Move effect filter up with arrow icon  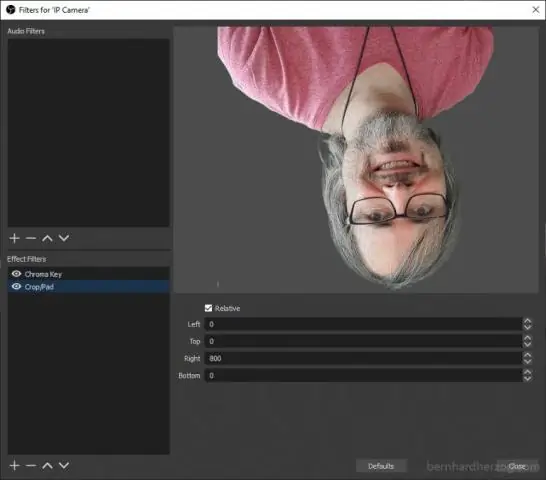click(47, 465)
